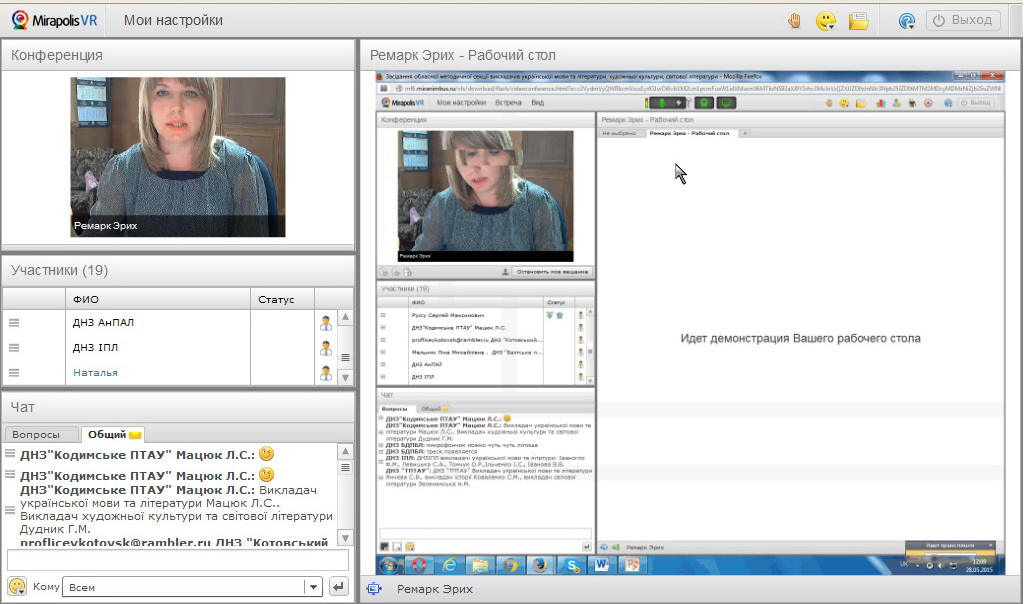The height and width of the screenshot is (604, 1024).
Task: Open the files folder icon in toolbar
Action: click(x=858, y=20)
